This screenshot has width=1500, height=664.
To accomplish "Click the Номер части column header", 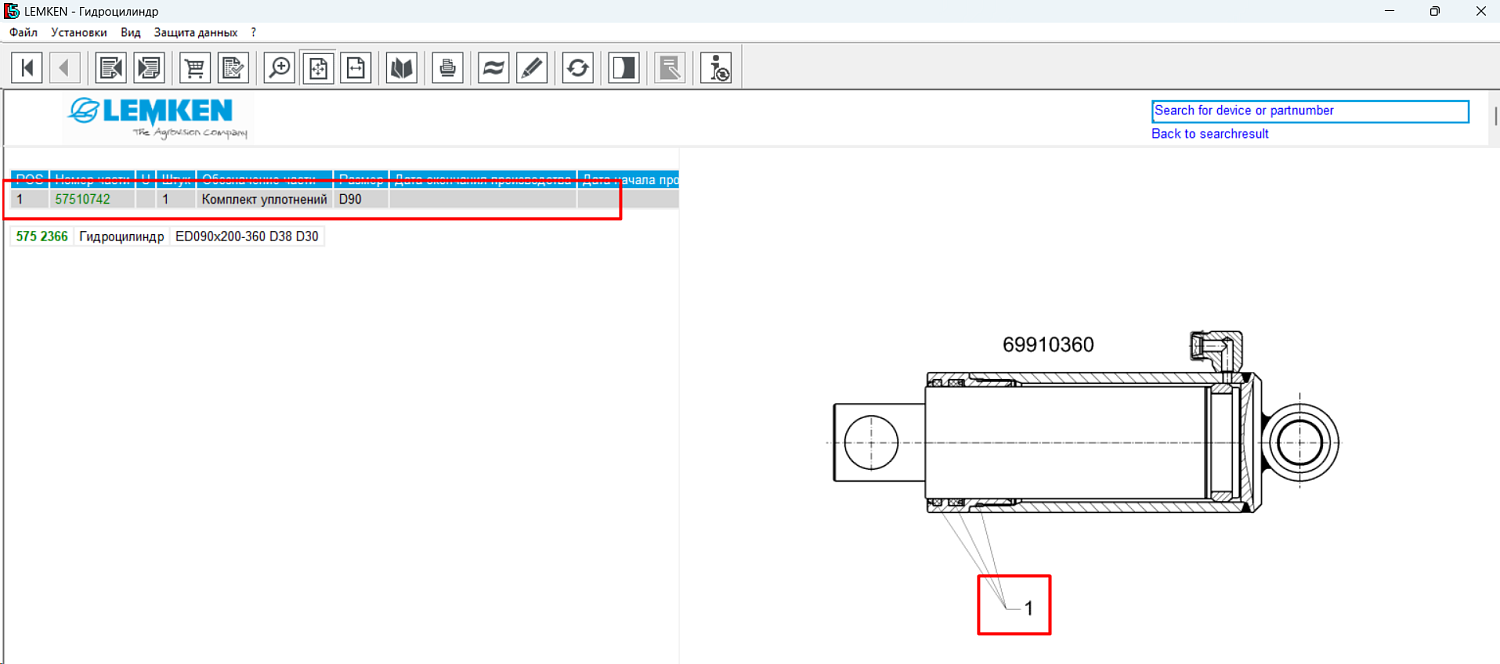I will click(x=92, y=180).
